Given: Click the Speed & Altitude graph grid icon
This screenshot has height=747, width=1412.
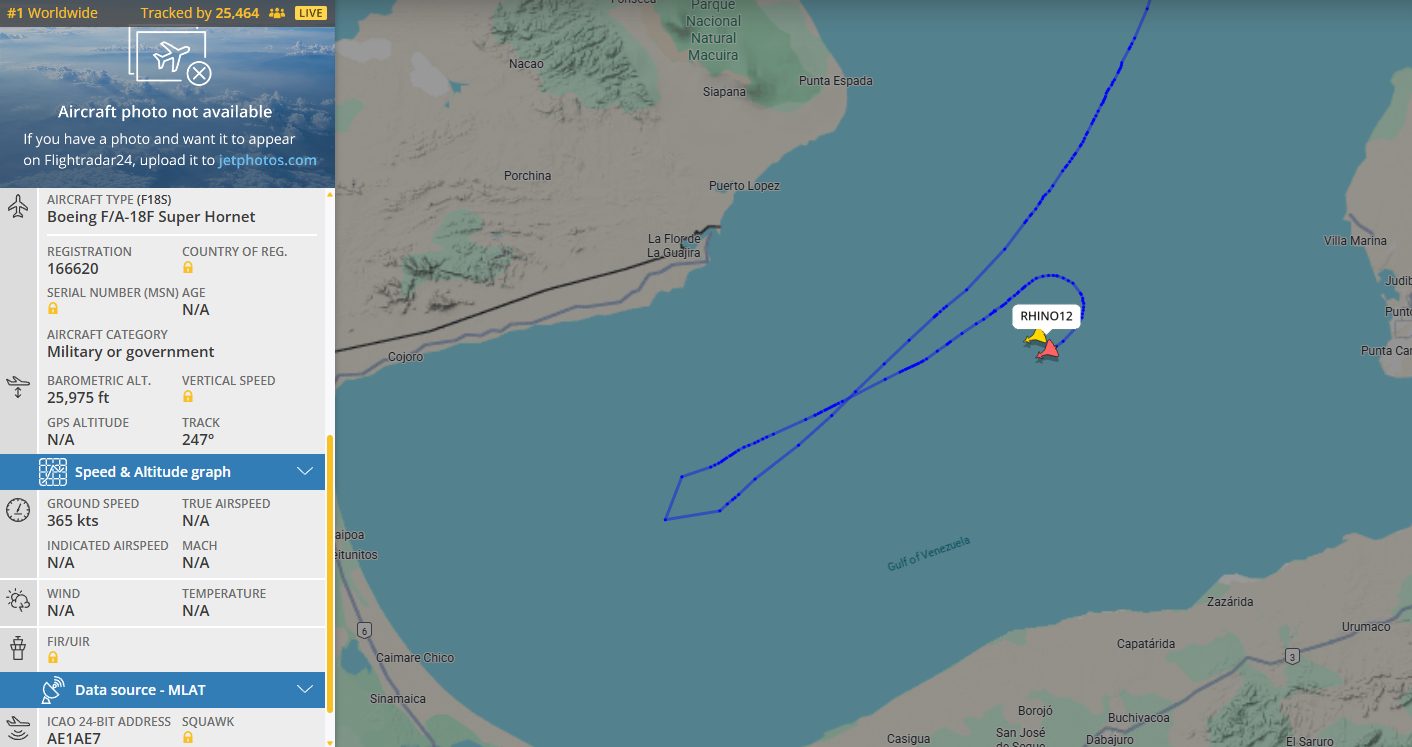Looking at the screenshot, I should (53, 472).
